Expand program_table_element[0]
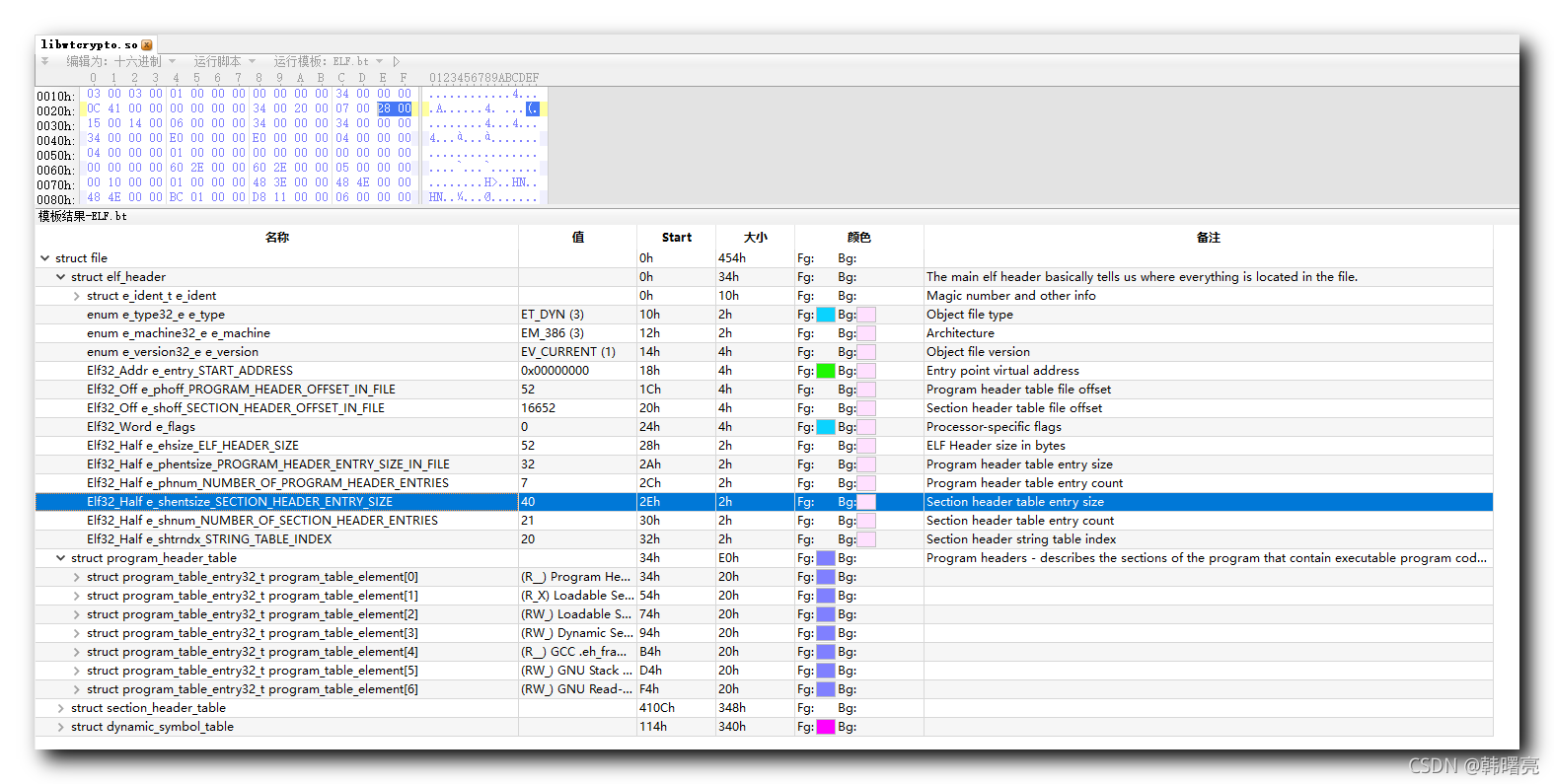1554x784 pixels. pos(77,577)
